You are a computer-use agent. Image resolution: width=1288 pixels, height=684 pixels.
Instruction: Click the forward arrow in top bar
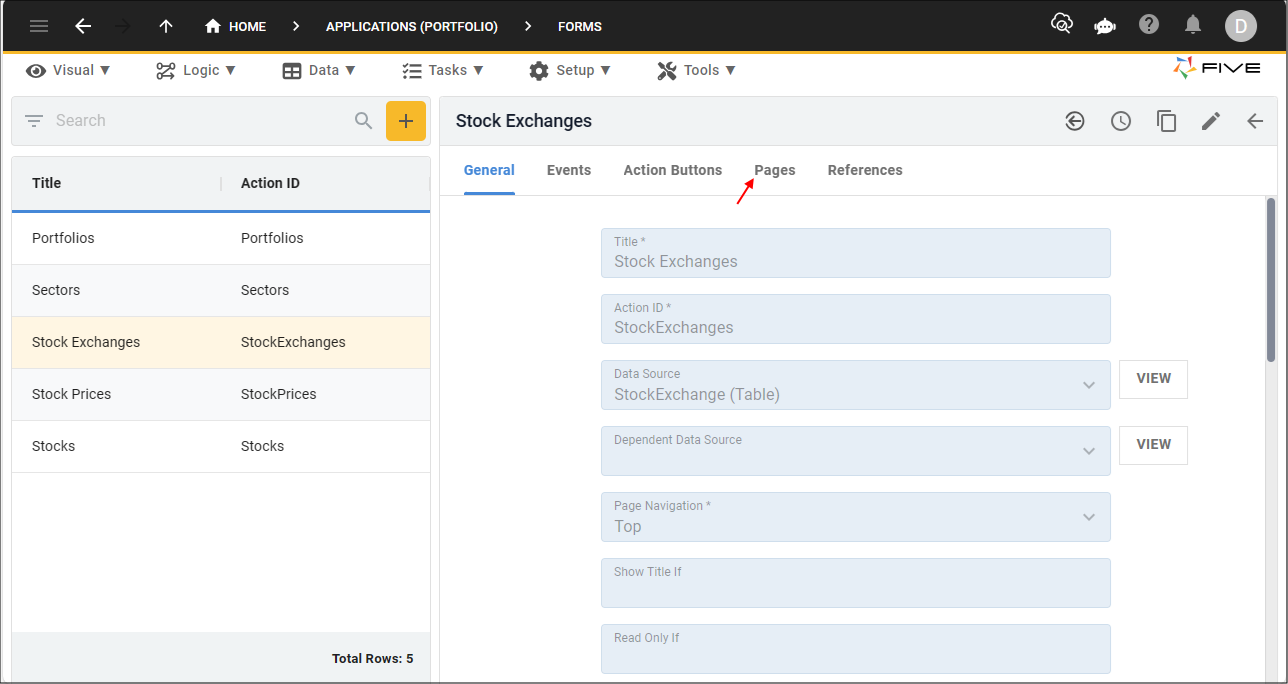pyautogui.click(x=124, y=26)
